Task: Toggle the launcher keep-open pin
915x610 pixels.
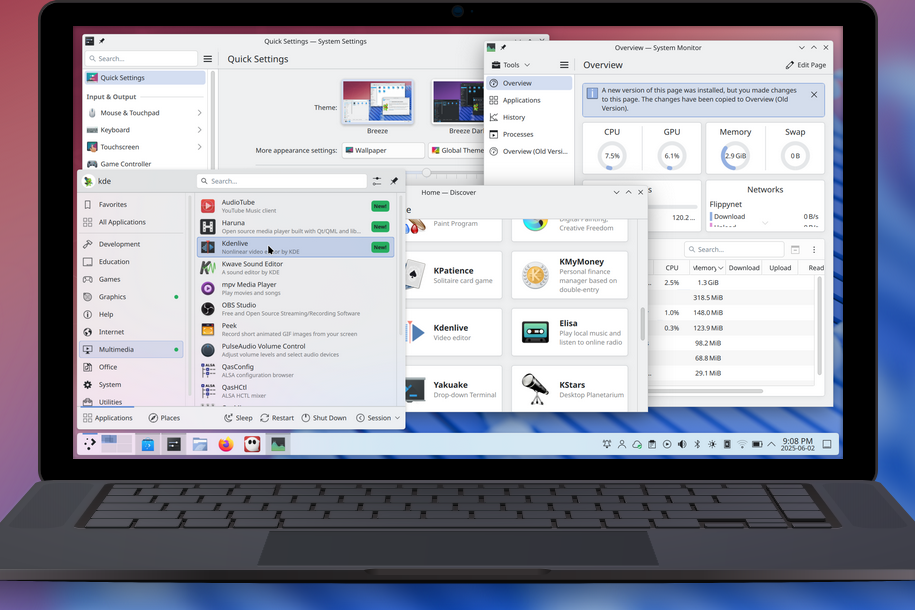Action: click(x=394, y=181)
